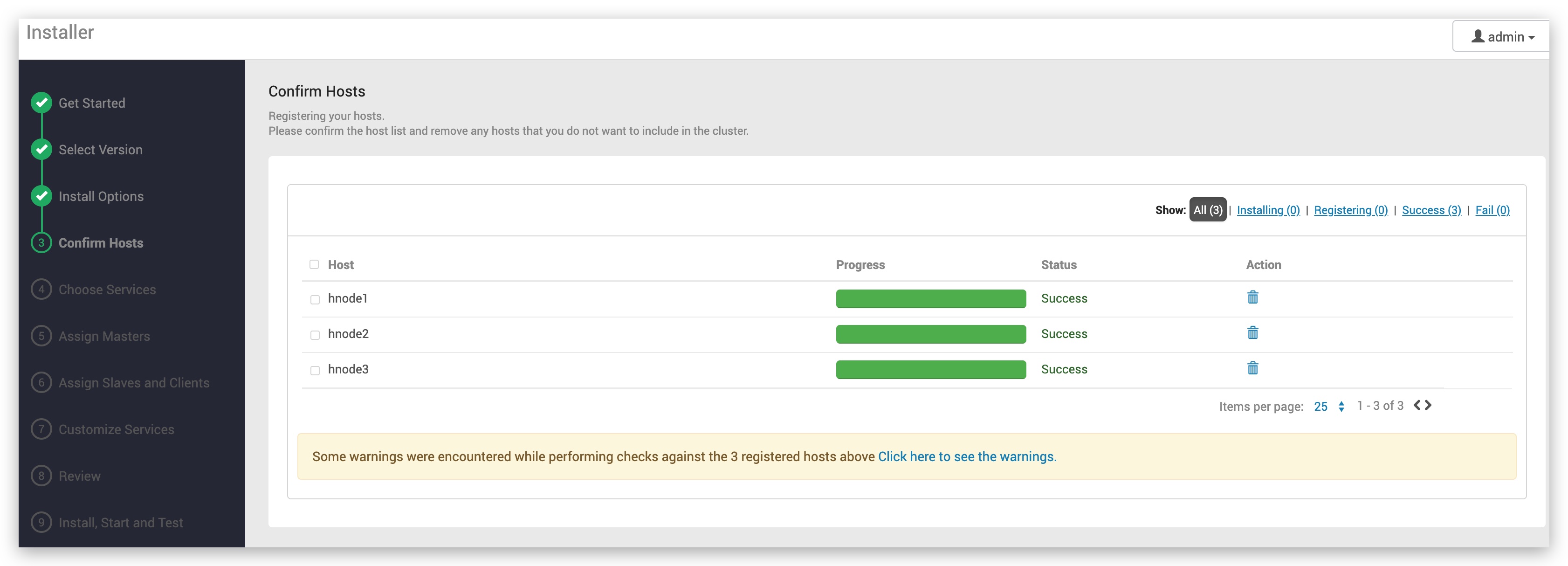The width and height of the screenshot is (1568, 566).
Task: Filter hosts by Installing (0)
Action: (x=1268, y=210)
